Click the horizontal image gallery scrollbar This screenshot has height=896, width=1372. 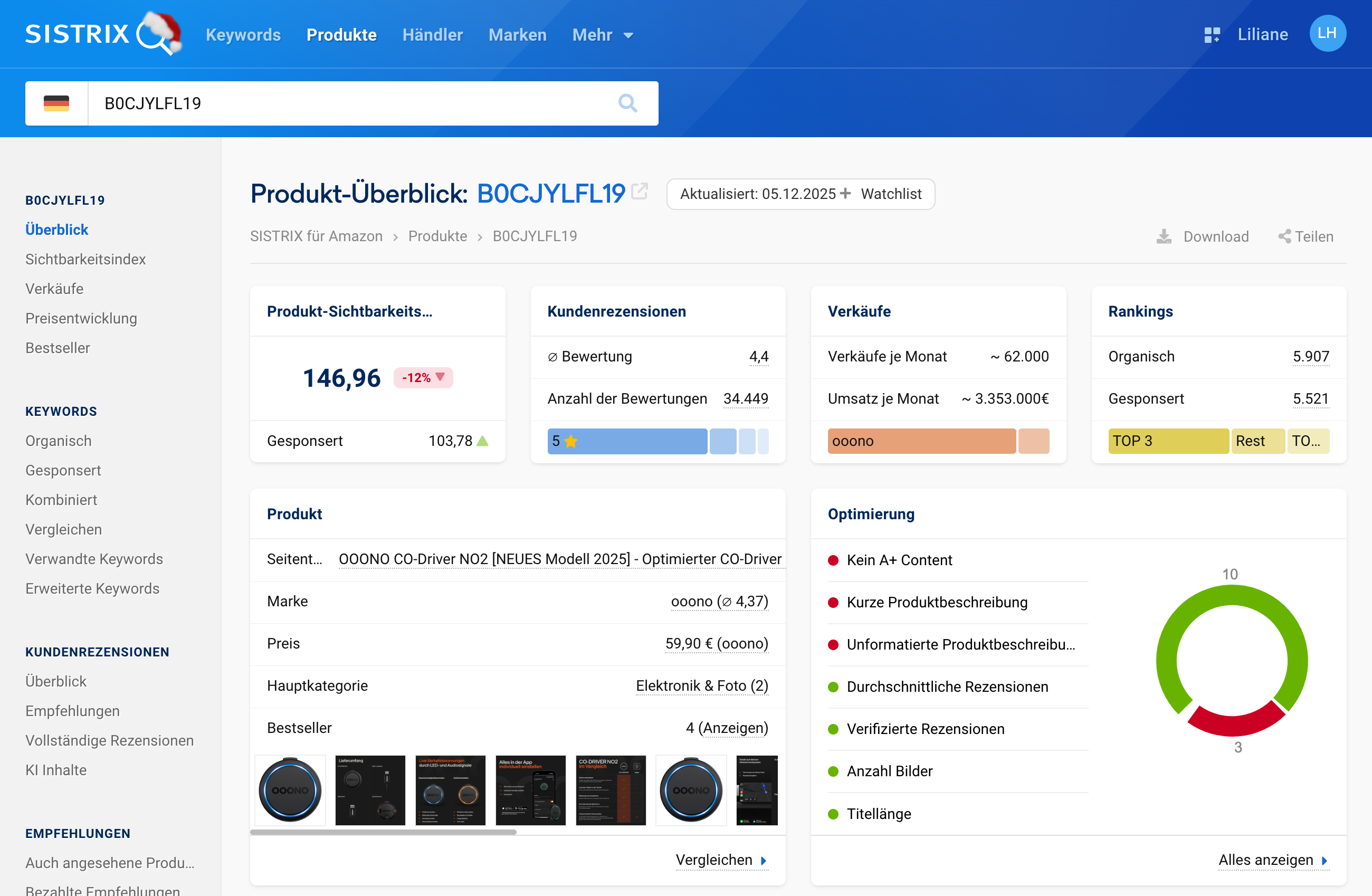point(383,832)
